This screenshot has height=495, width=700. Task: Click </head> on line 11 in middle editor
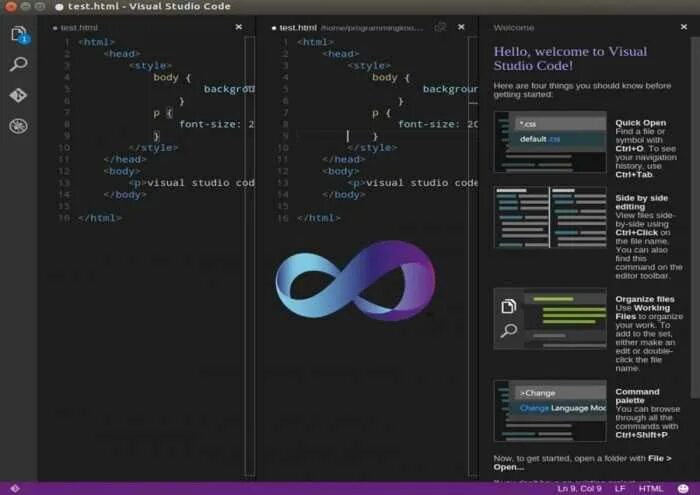[x=343, y=159]
